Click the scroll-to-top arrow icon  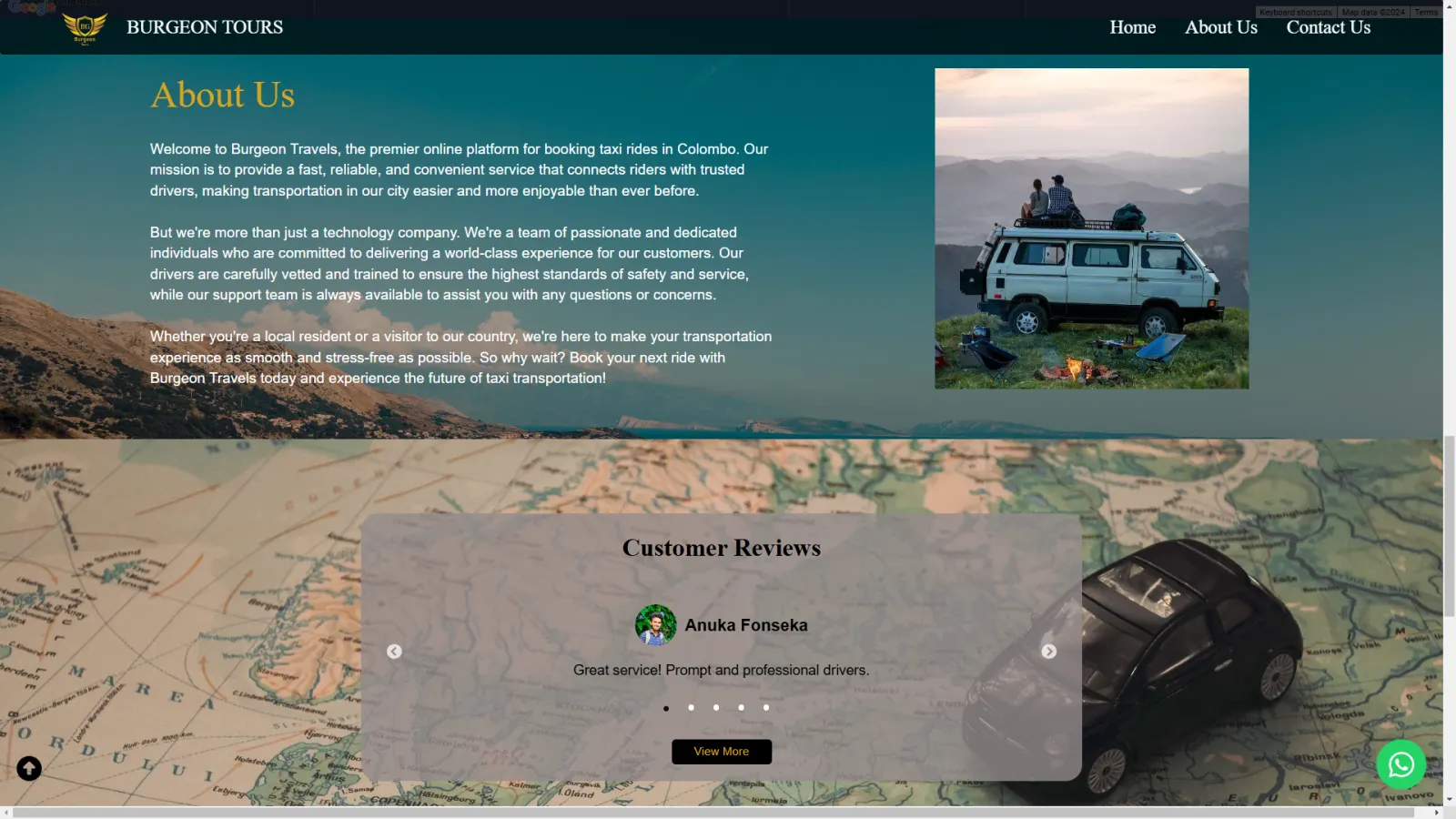click(x=29, y=769)
